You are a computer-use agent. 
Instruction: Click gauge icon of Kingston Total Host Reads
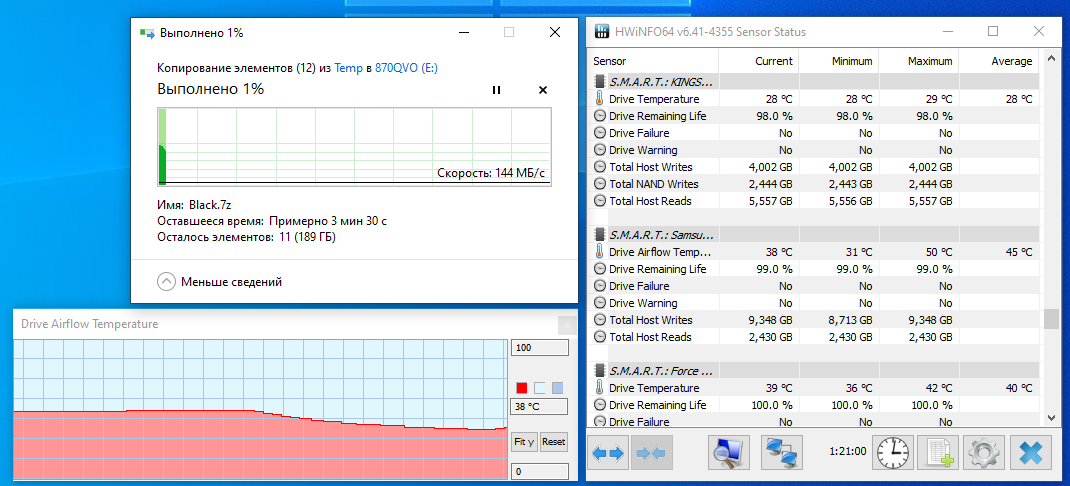click(600, 201)
